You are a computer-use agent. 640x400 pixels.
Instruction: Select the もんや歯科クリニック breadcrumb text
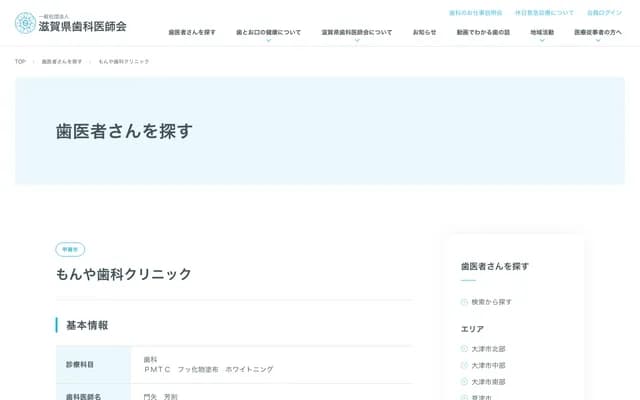124,62
